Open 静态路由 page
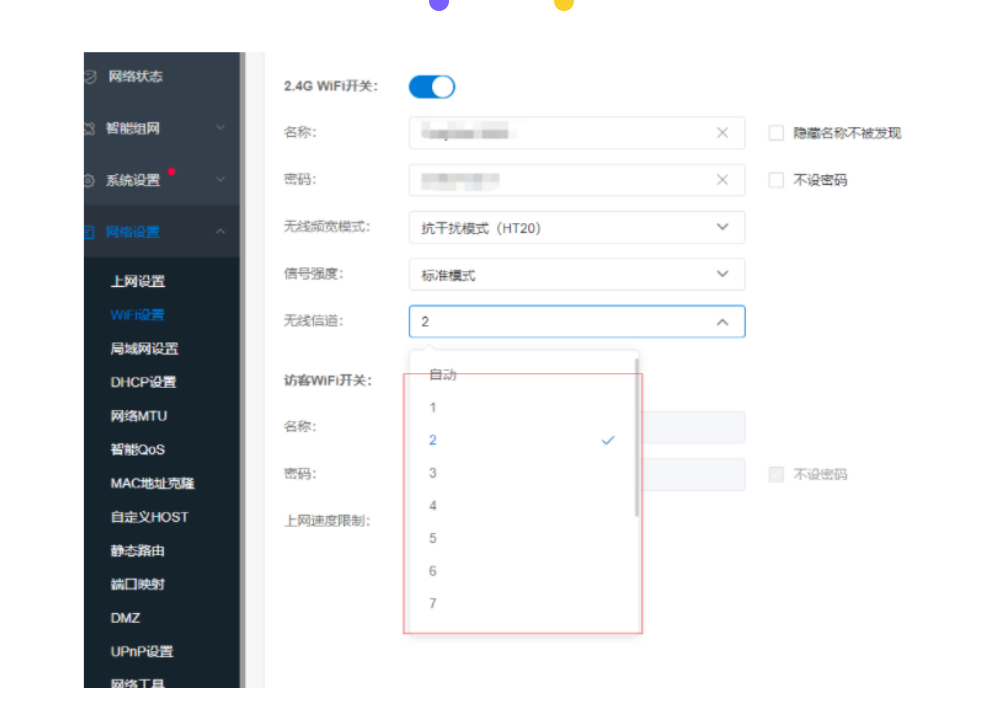Viewport: 1003px width, 719px height. 138,551
